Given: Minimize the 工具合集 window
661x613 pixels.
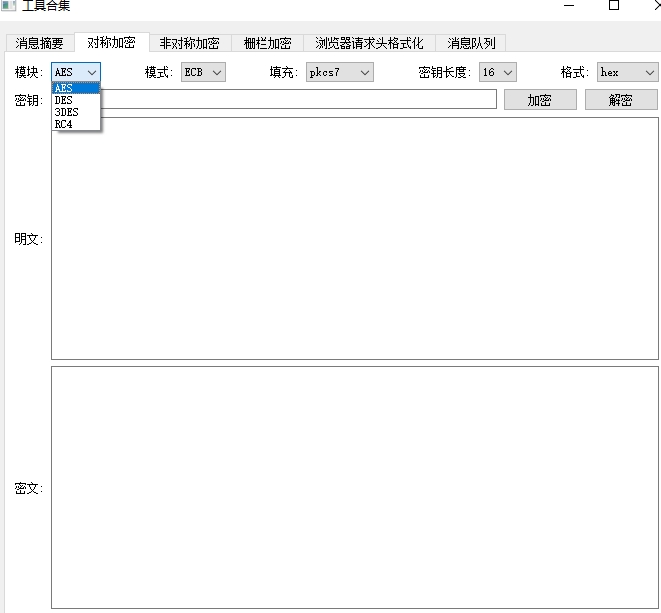Looking at the screenshot, I should [x=569, y=5].
